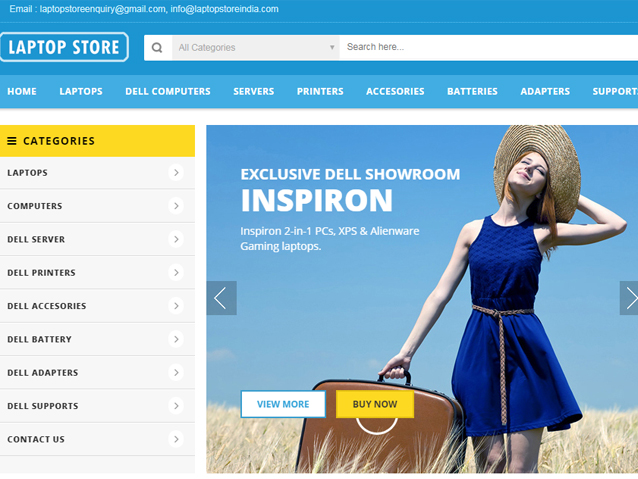Expand the DELL SERVER category chevron
Screen dimensions: 638x479
(176, 239)
